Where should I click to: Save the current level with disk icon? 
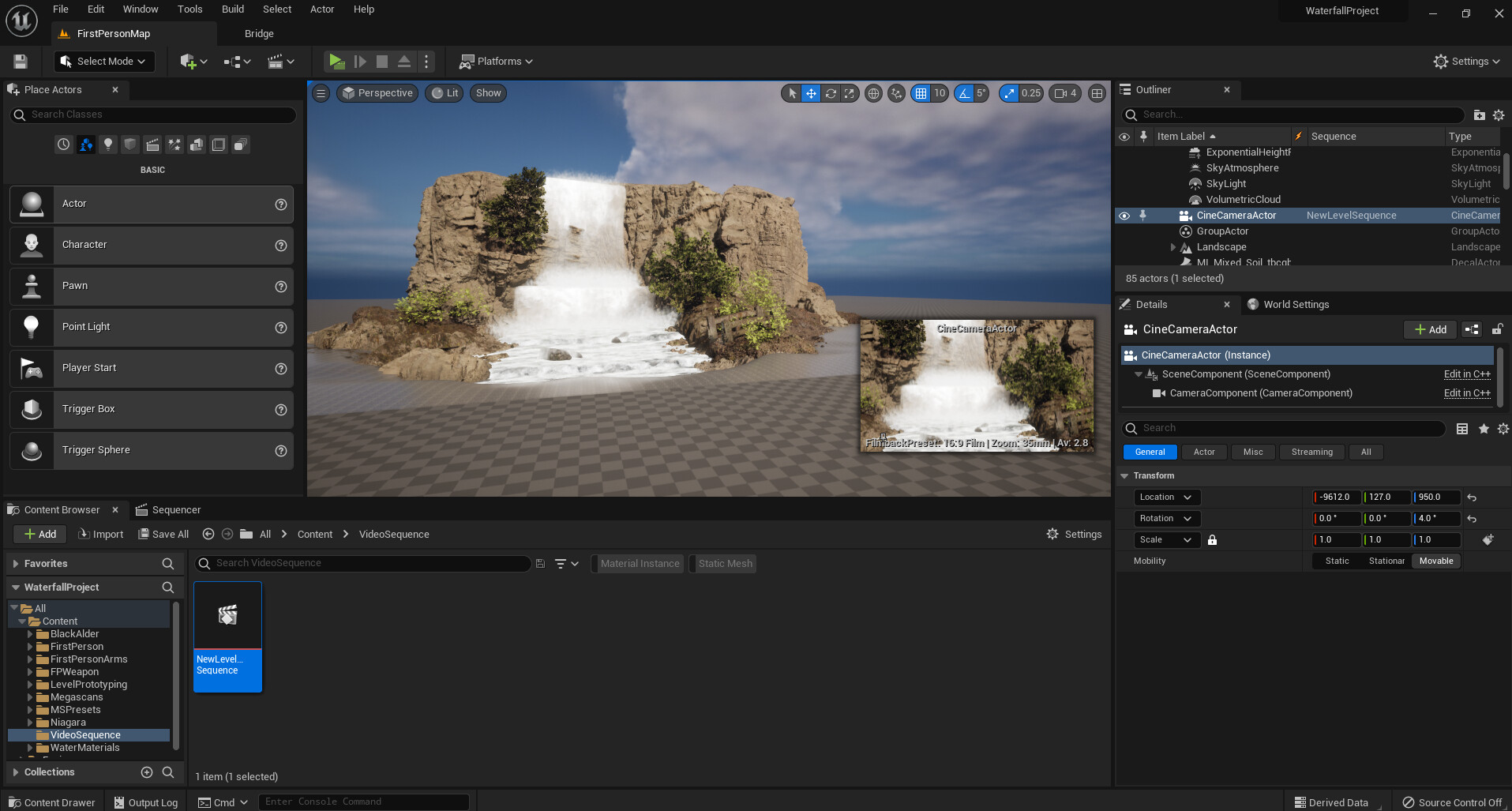click(21, 61)
